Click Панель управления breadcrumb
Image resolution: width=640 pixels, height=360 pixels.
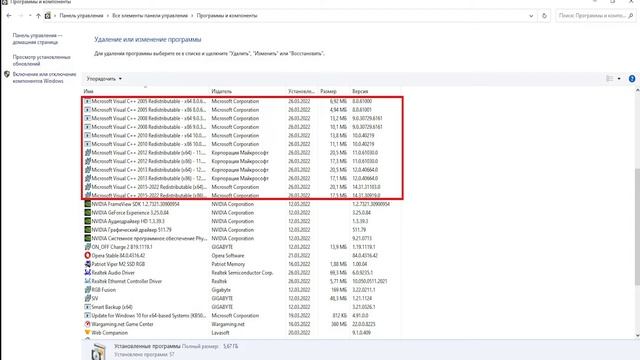point(81,16)
